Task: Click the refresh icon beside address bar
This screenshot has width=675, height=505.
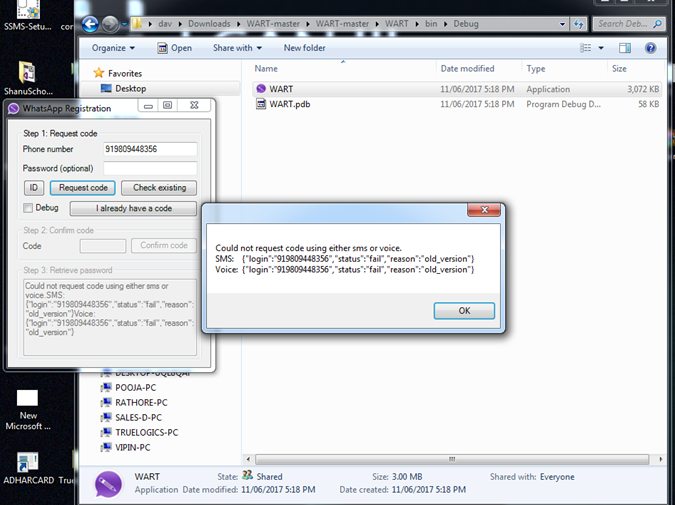Action: [x=579, y=24]
